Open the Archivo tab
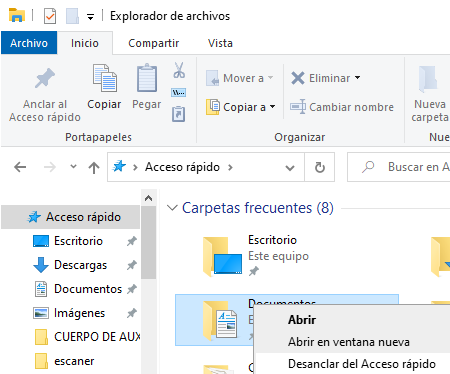This screenshot has width=450, height=374. (29, 43)
